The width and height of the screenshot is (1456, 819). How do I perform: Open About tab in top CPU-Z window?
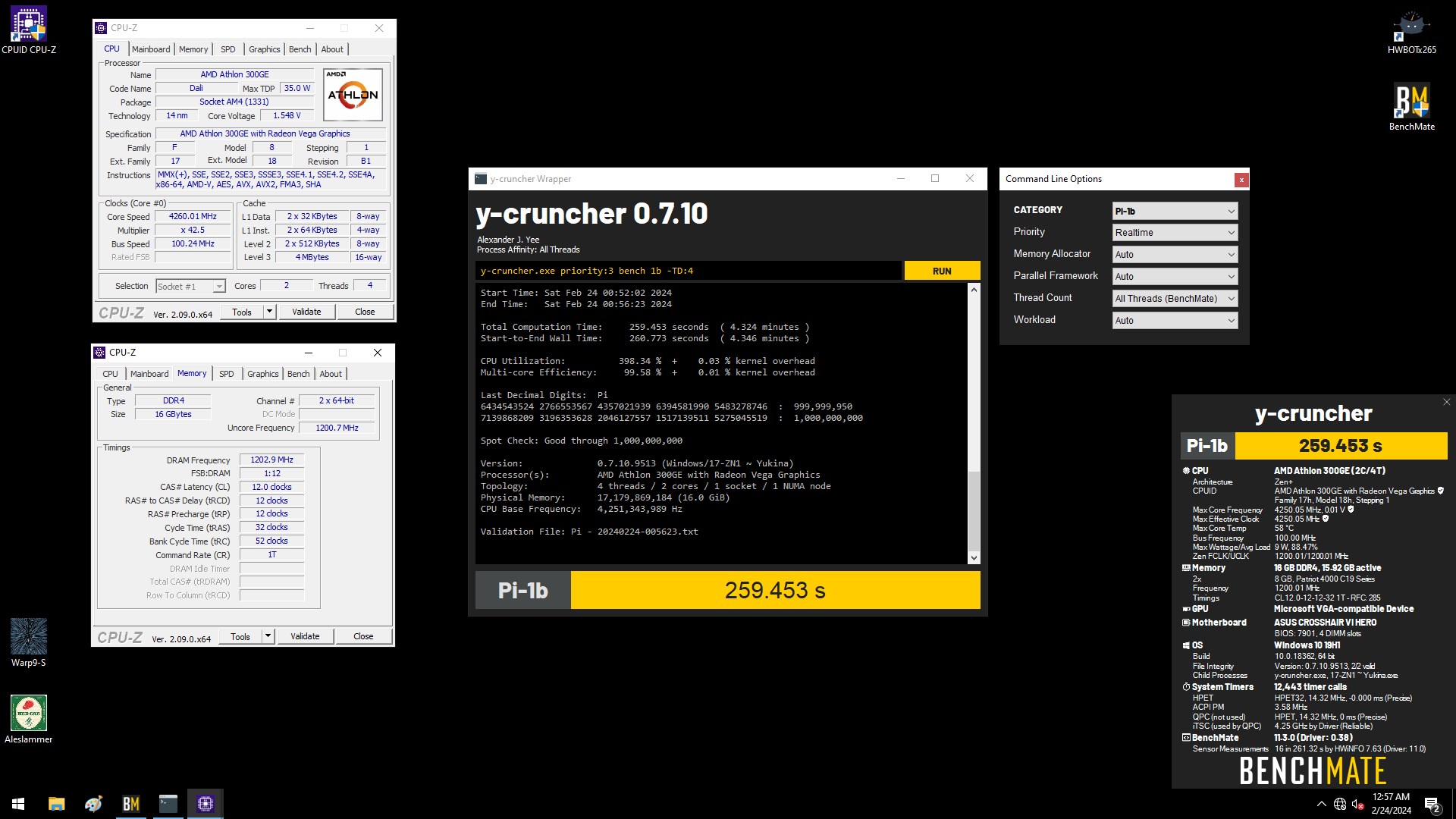coord(332,49)
